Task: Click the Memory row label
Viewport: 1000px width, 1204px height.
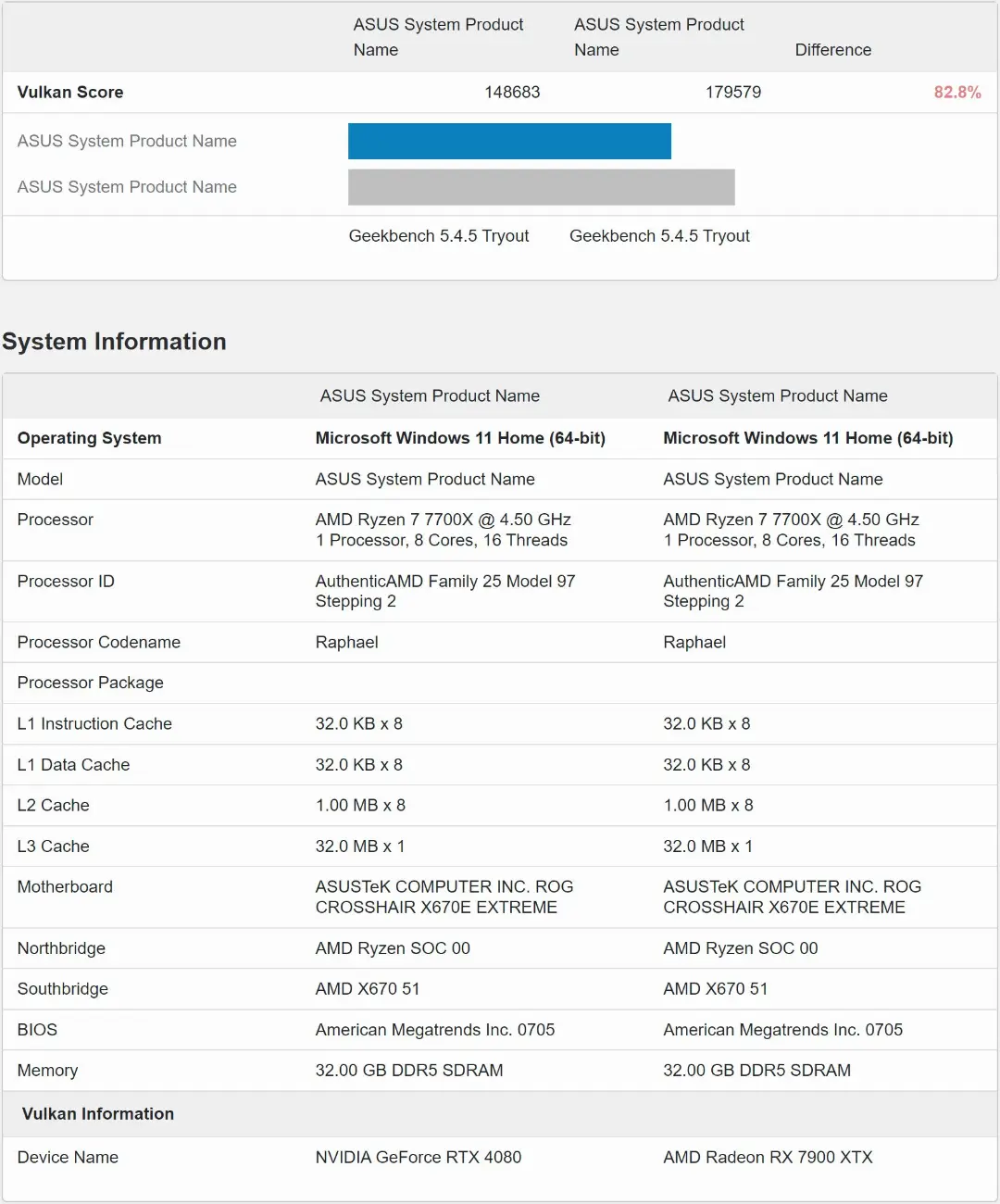Action: pyautogui.click(x=47, y=1070)
